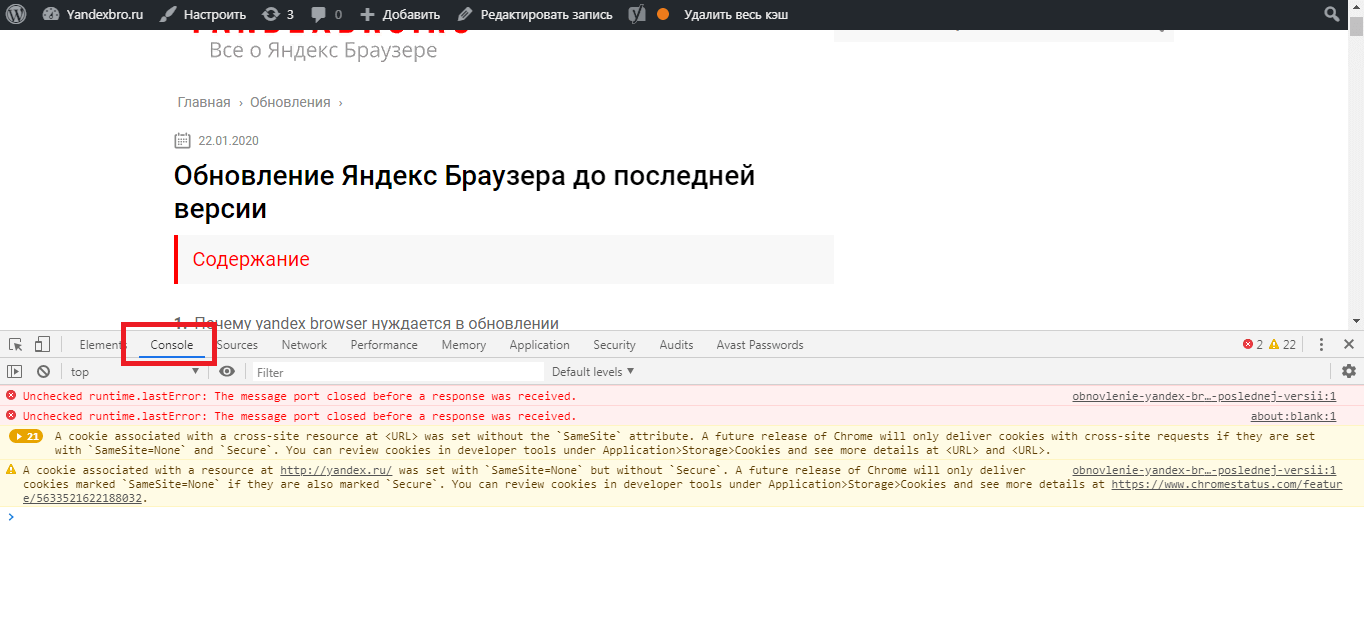Open the http://yandex.ru/ link in the warning
This screenshot has width=1364, height=628.
coord(336,470)
